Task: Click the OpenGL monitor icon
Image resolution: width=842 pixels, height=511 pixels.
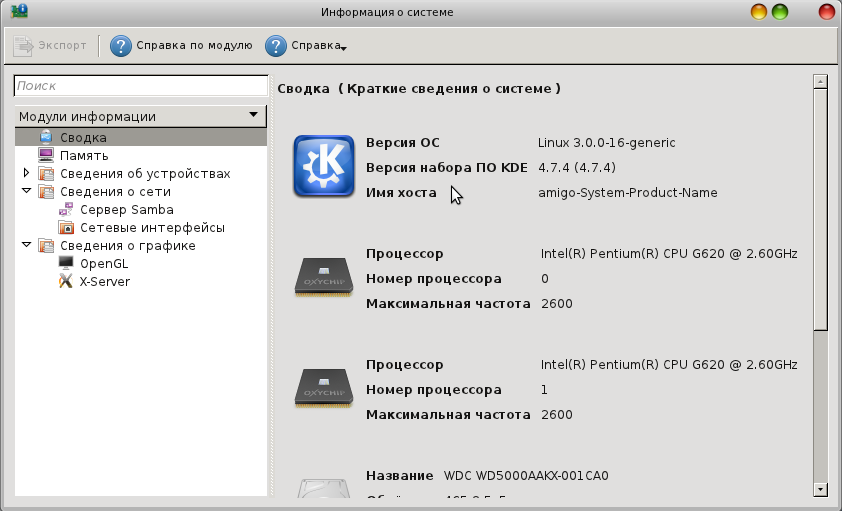Action: click(x=66, y=263)
